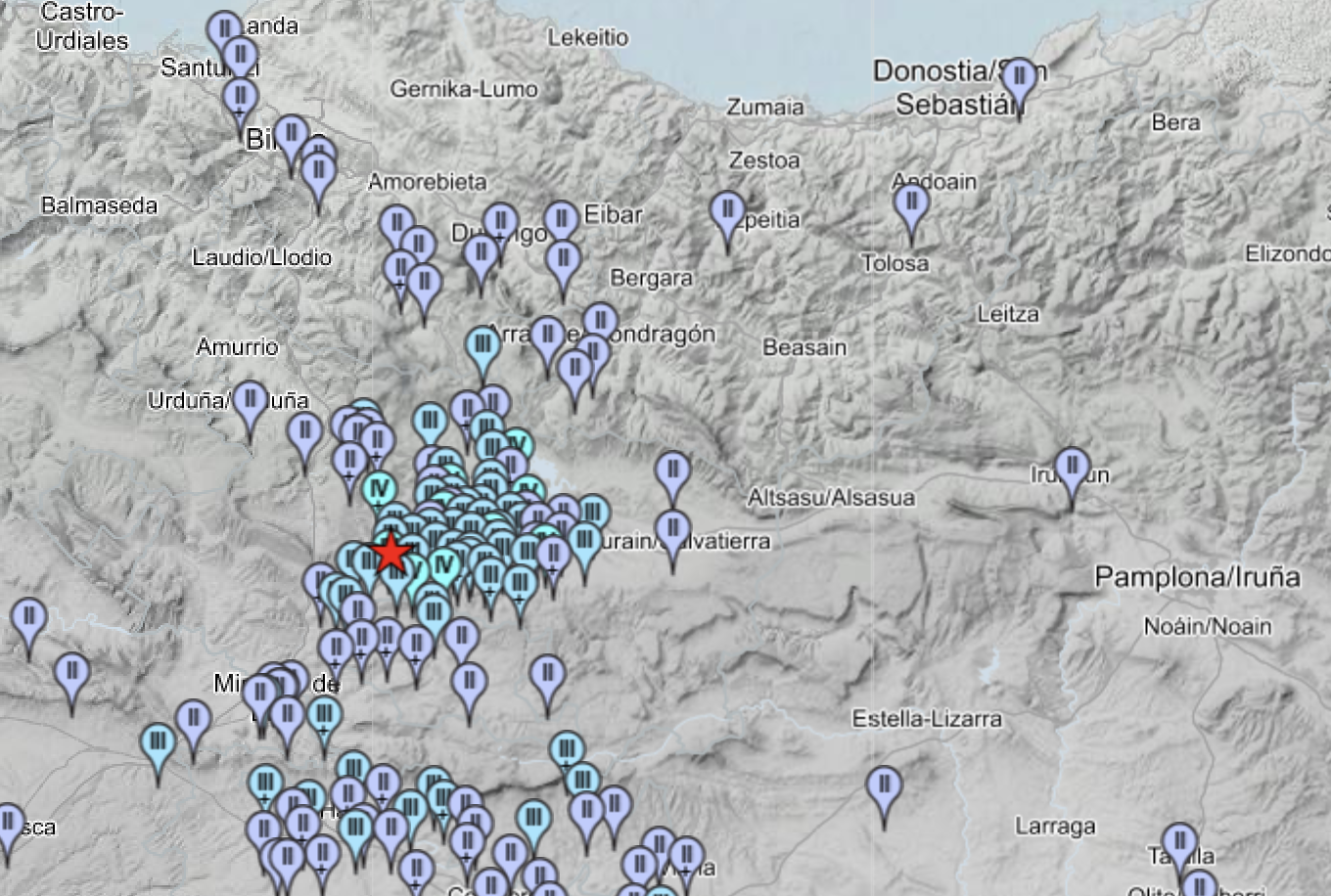The width and height of the screenshot is (1331, 896).
Task: Click the intensity II marker over Urduña
Action: pyautogui.click(x=250, y=401)
